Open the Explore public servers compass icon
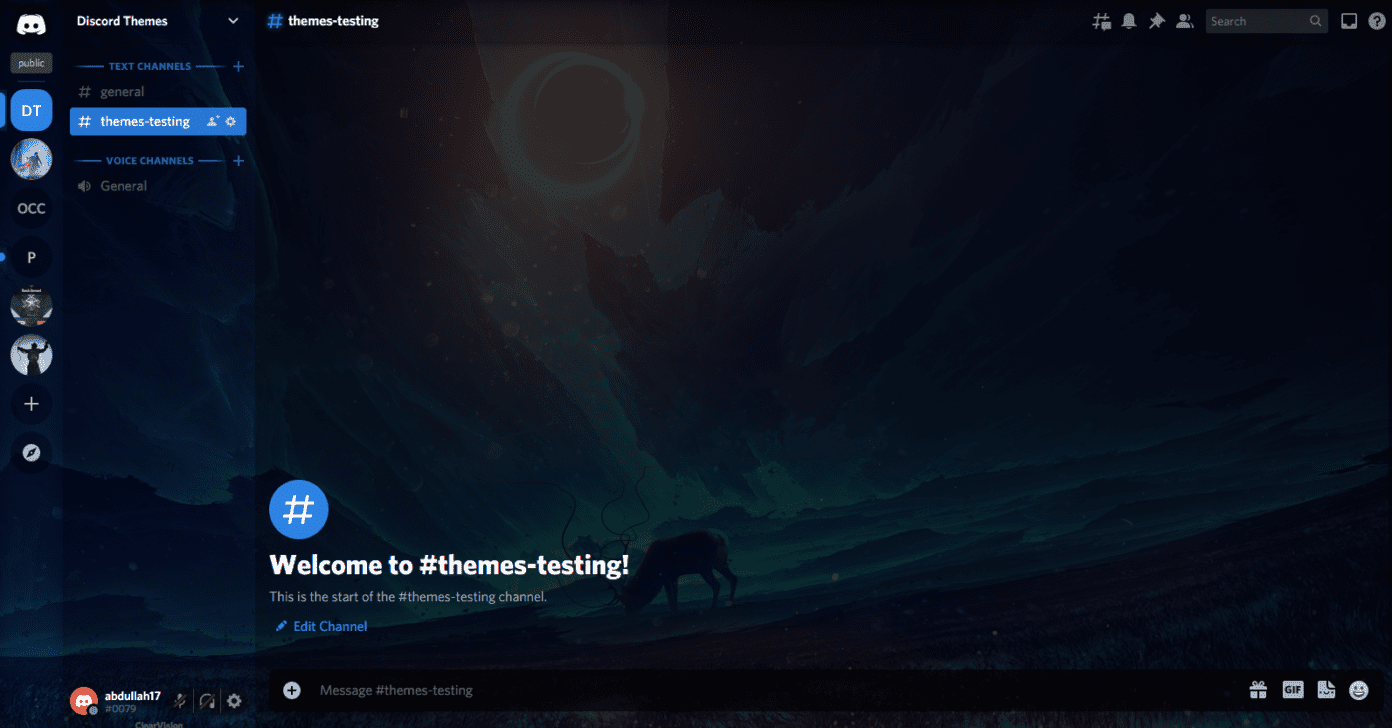 (x=31, y=452)
